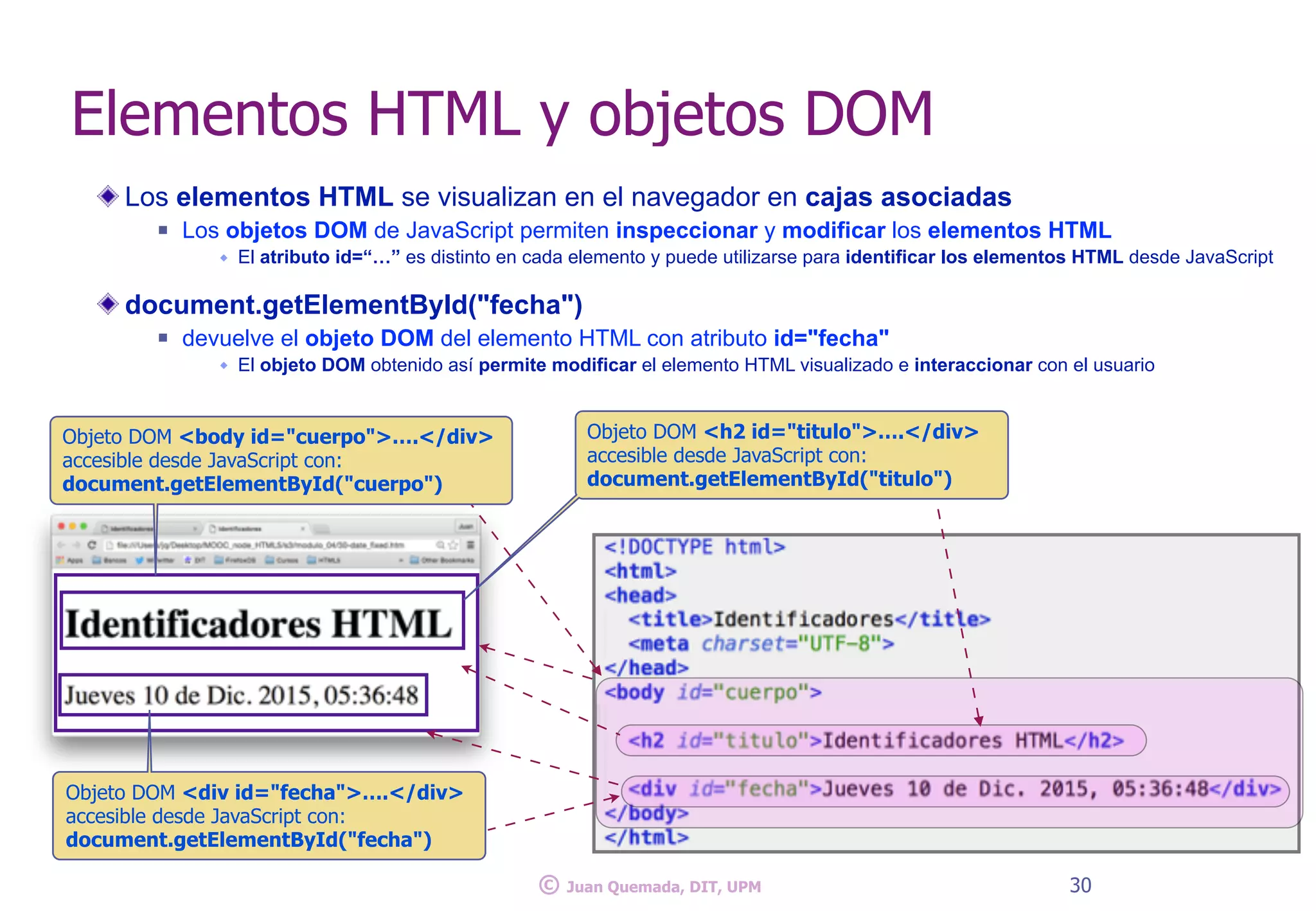1316x911 pixels.
Task: Open the Twitter bookmark
Action: coord(154,560)
